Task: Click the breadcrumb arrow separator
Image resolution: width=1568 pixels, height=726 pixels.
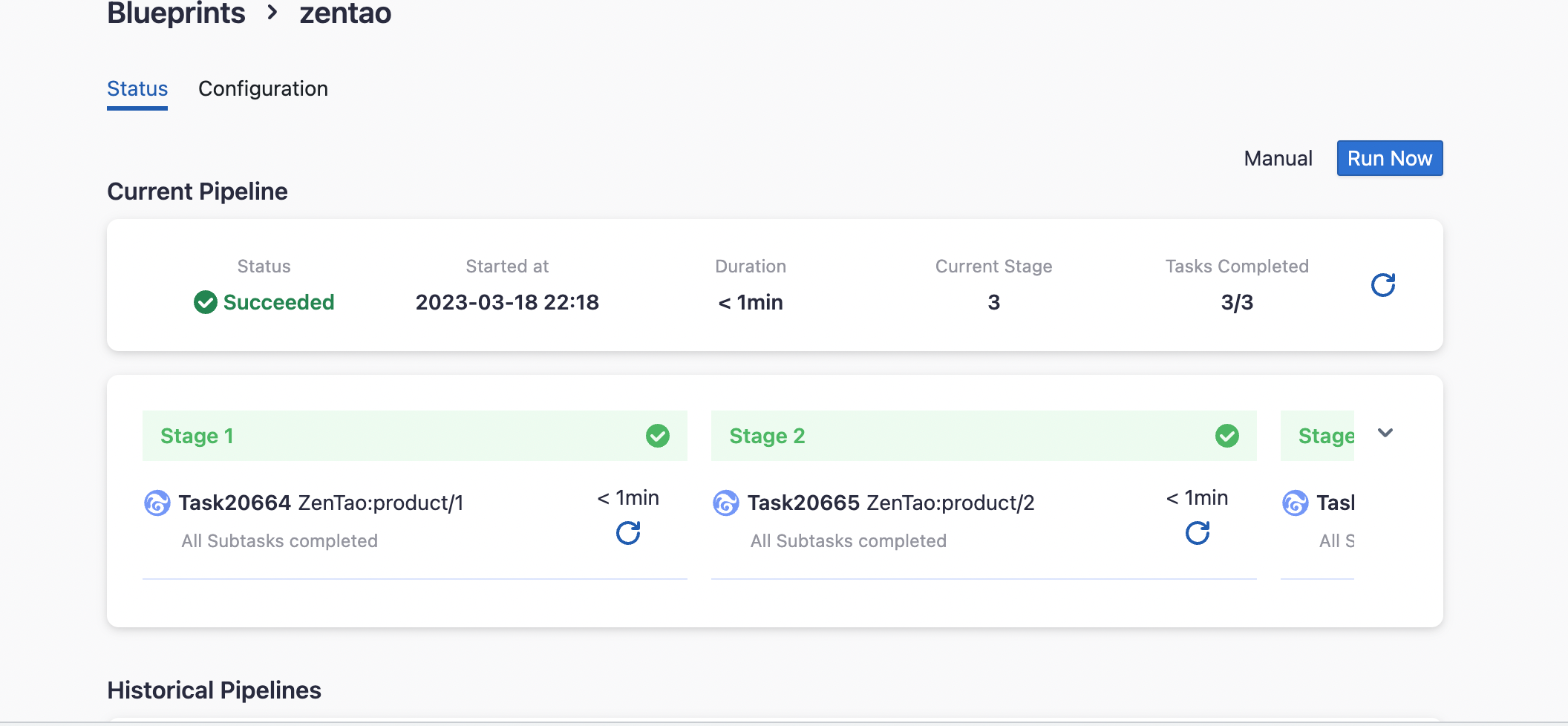Action: click(x=272, y=13)
